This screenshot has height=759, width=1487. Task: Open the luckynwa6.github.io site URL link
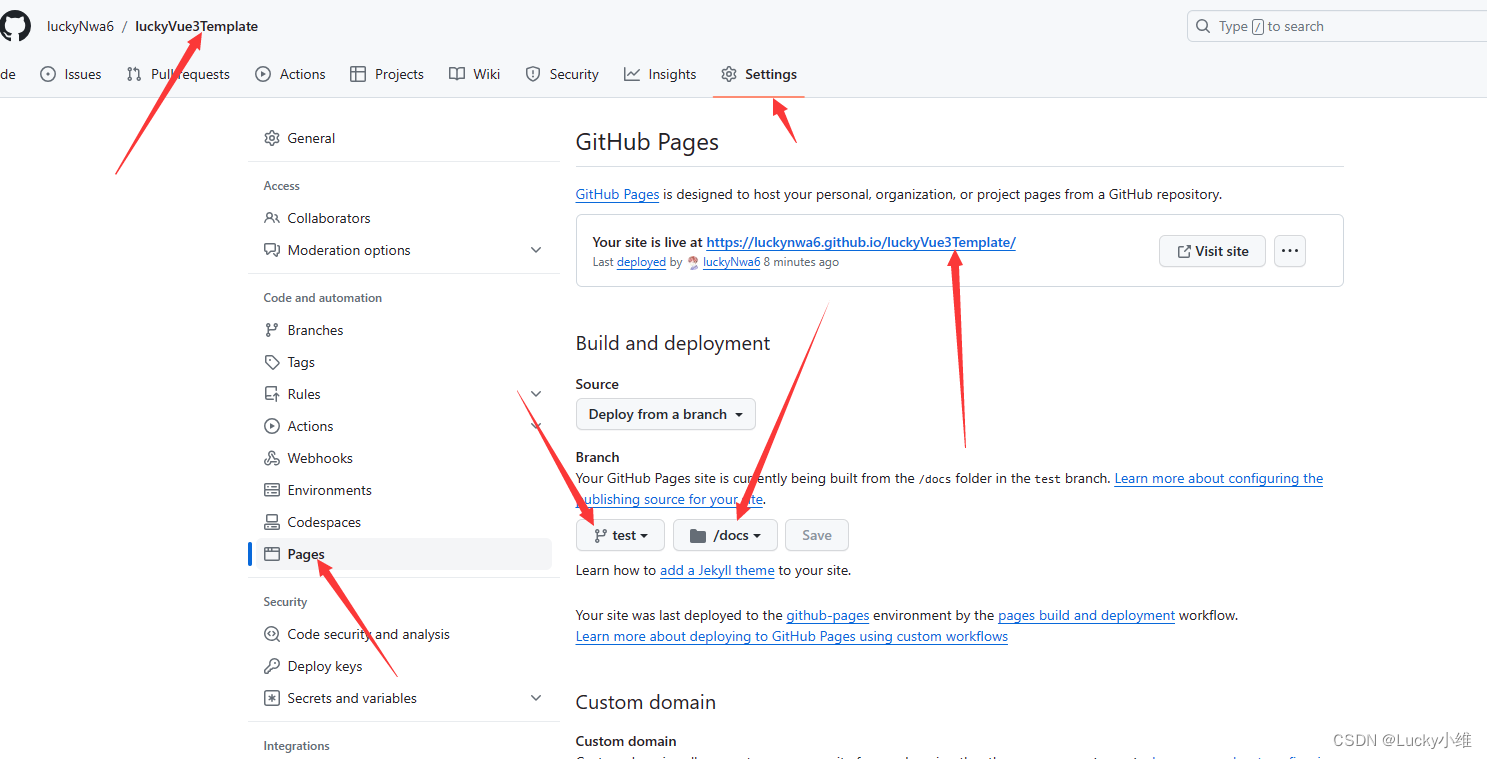coord(861,242)
